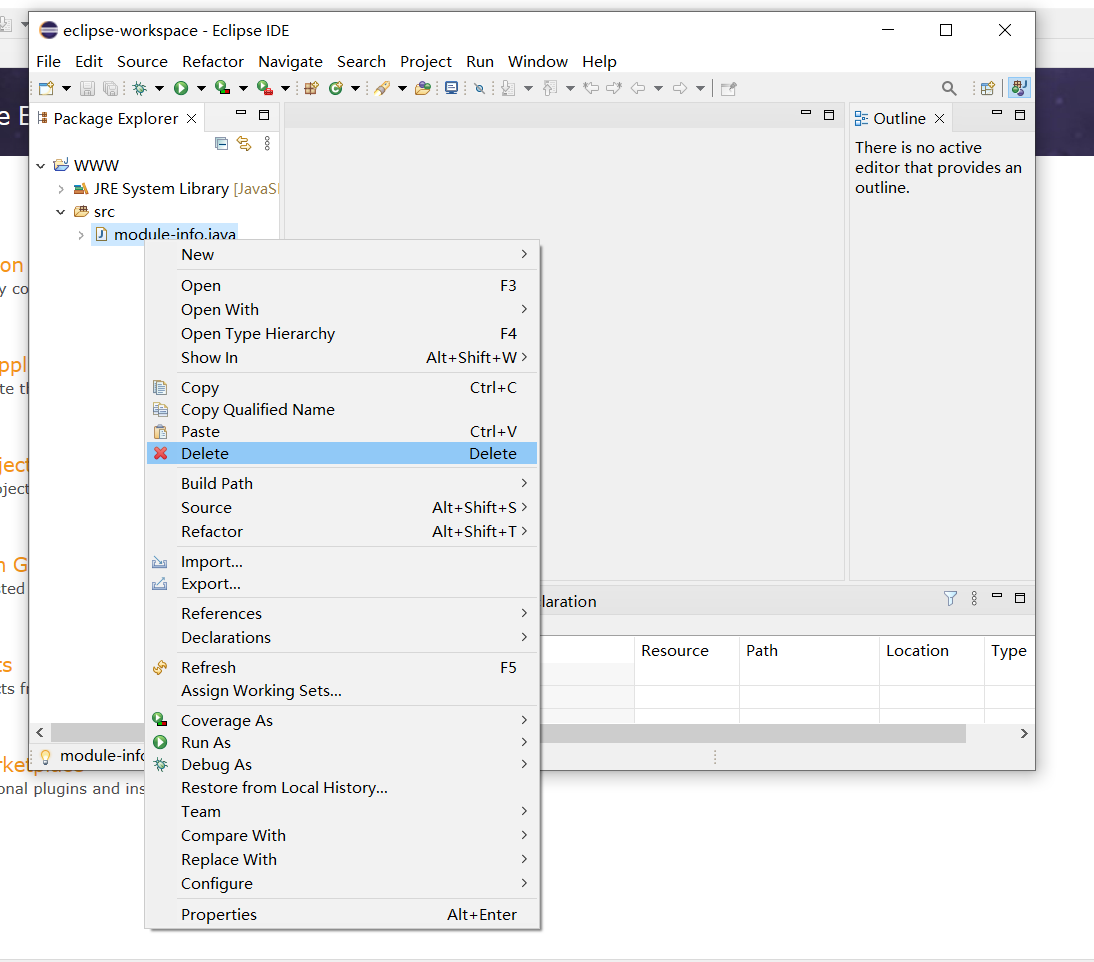
Task: Open Properties from context menu
Action: coord(342,915)
